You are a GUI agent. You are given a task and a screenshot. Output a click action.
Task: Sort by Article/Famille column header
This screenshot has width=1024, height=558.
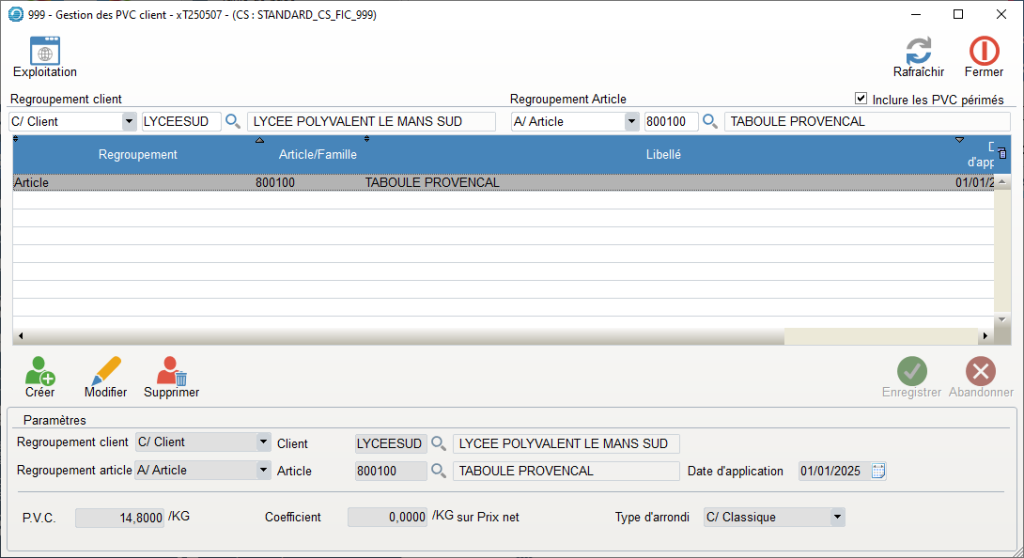(317, 154)
